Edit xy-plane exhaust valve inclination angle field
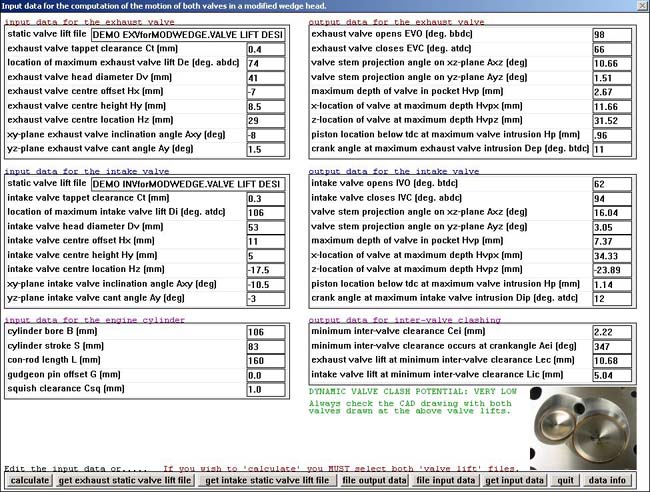650x492 pixels. click(x=266, y=135)
